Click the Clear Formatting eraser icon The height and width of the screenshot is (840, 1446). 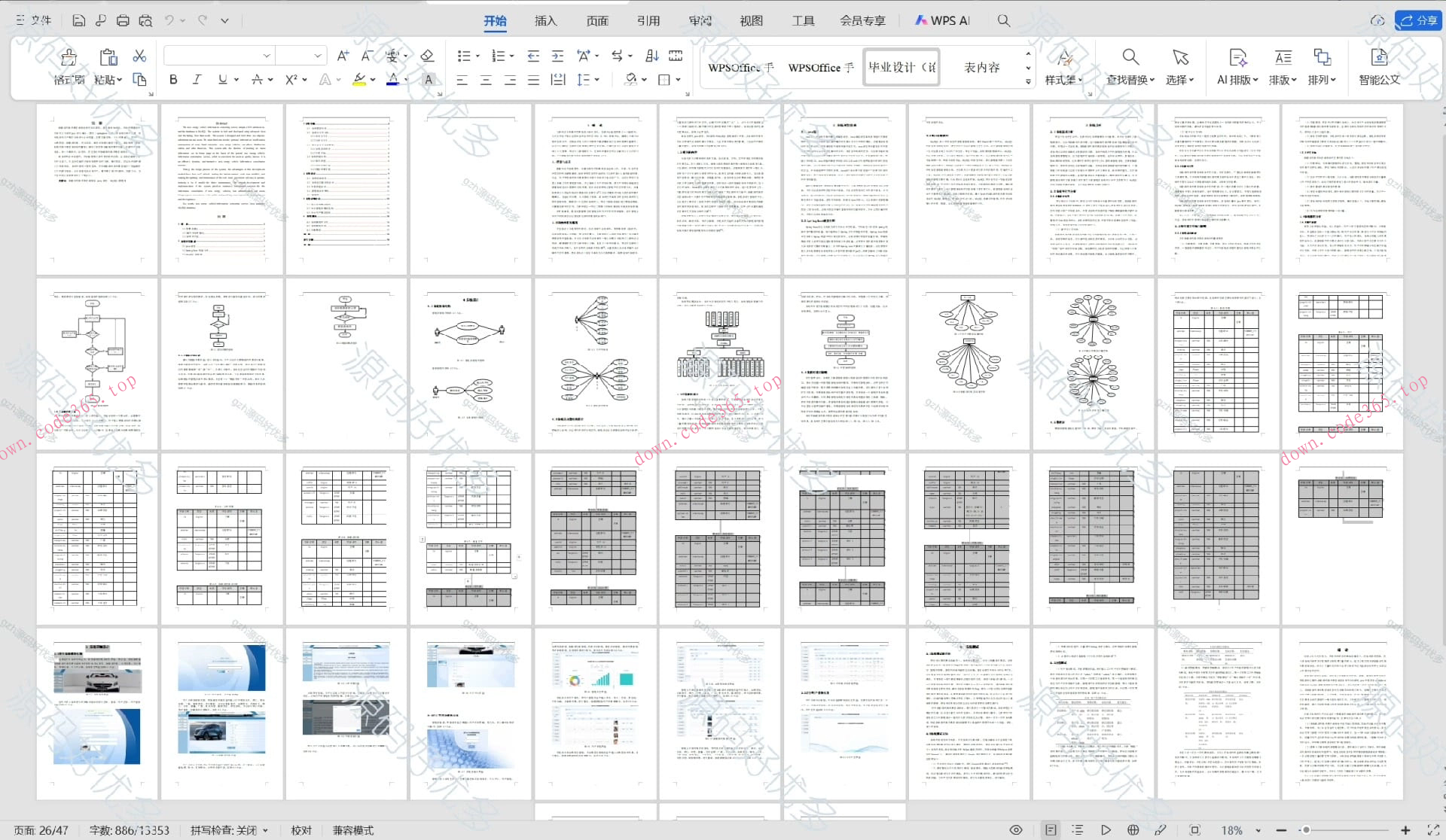tap(427, 56)
